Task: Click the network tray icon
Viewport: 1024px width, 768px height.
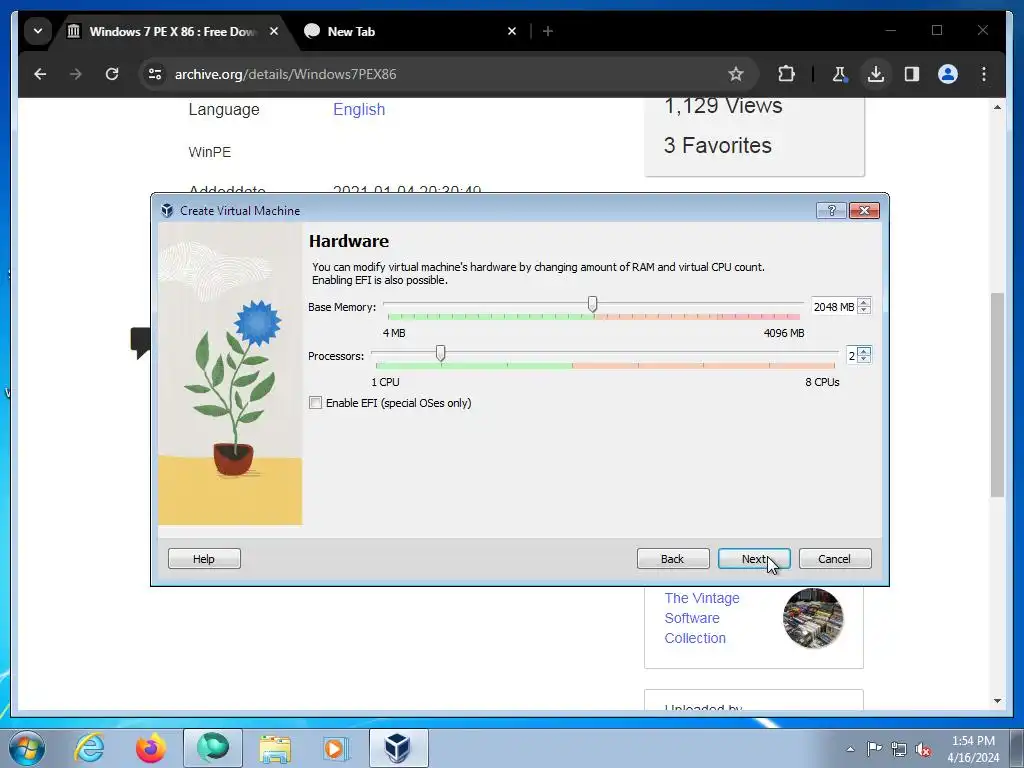Action: click(899, 749)
